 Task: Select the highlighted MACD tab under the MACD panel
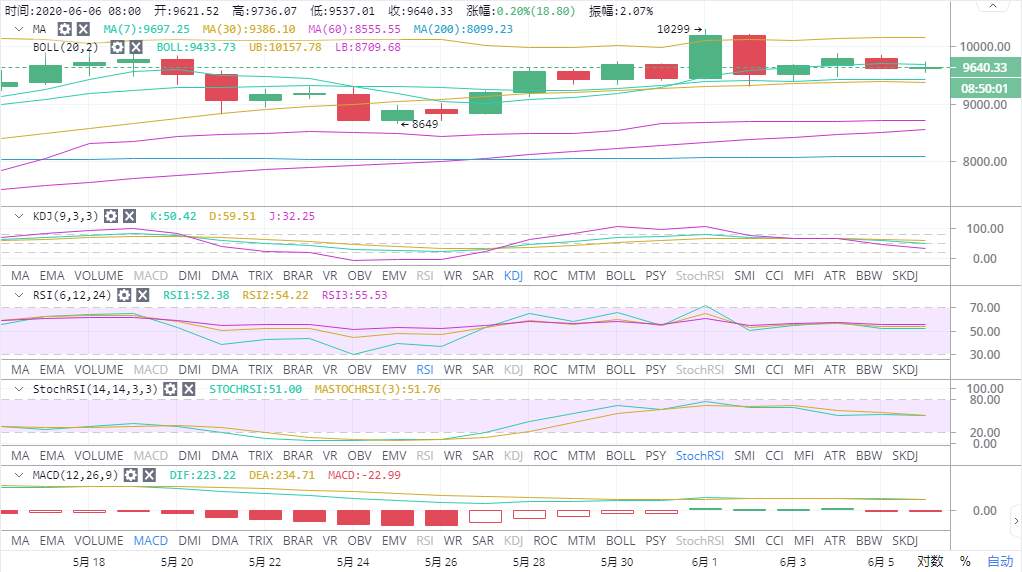coord(151,541)
